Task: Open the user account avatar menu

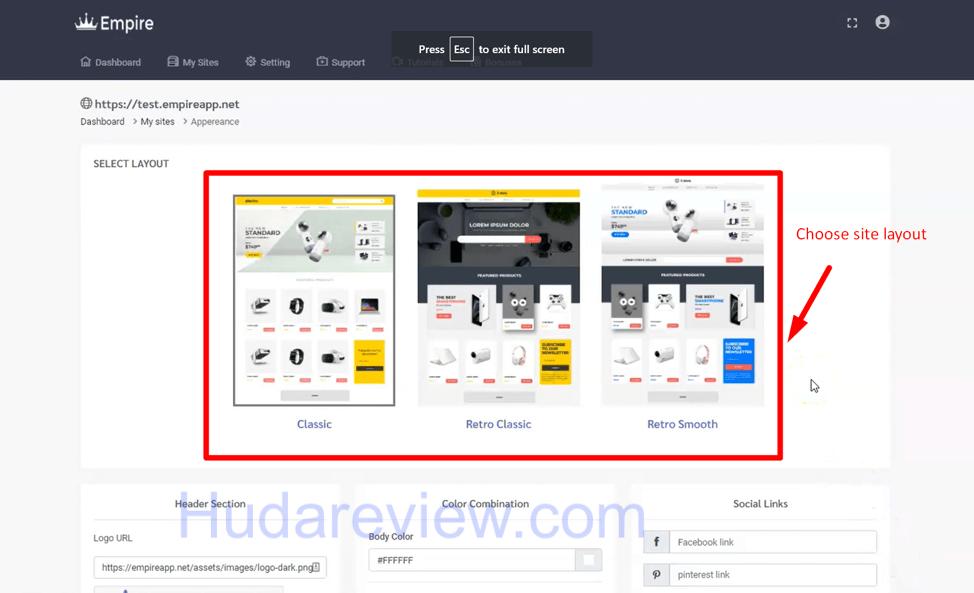Action: point(882,22)
